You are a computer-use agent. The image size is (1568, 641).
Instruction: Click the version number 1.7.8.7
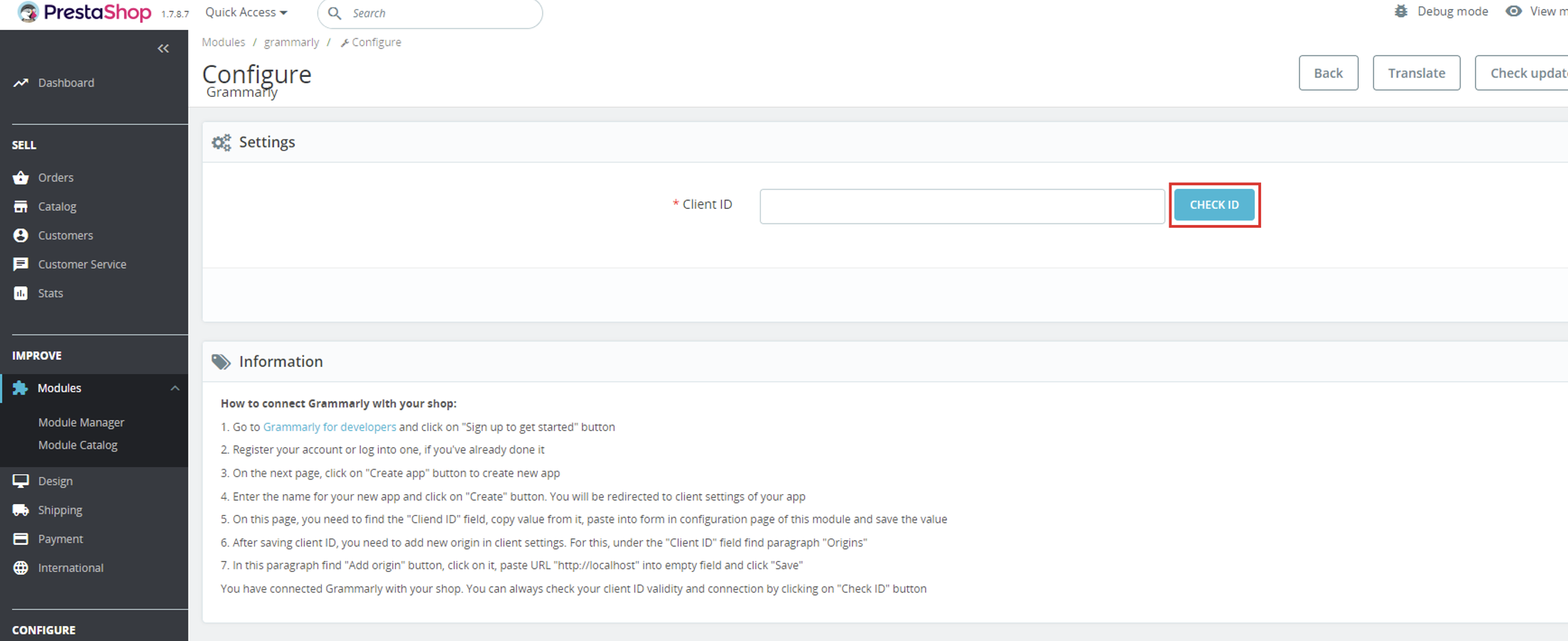click(175, 14)
